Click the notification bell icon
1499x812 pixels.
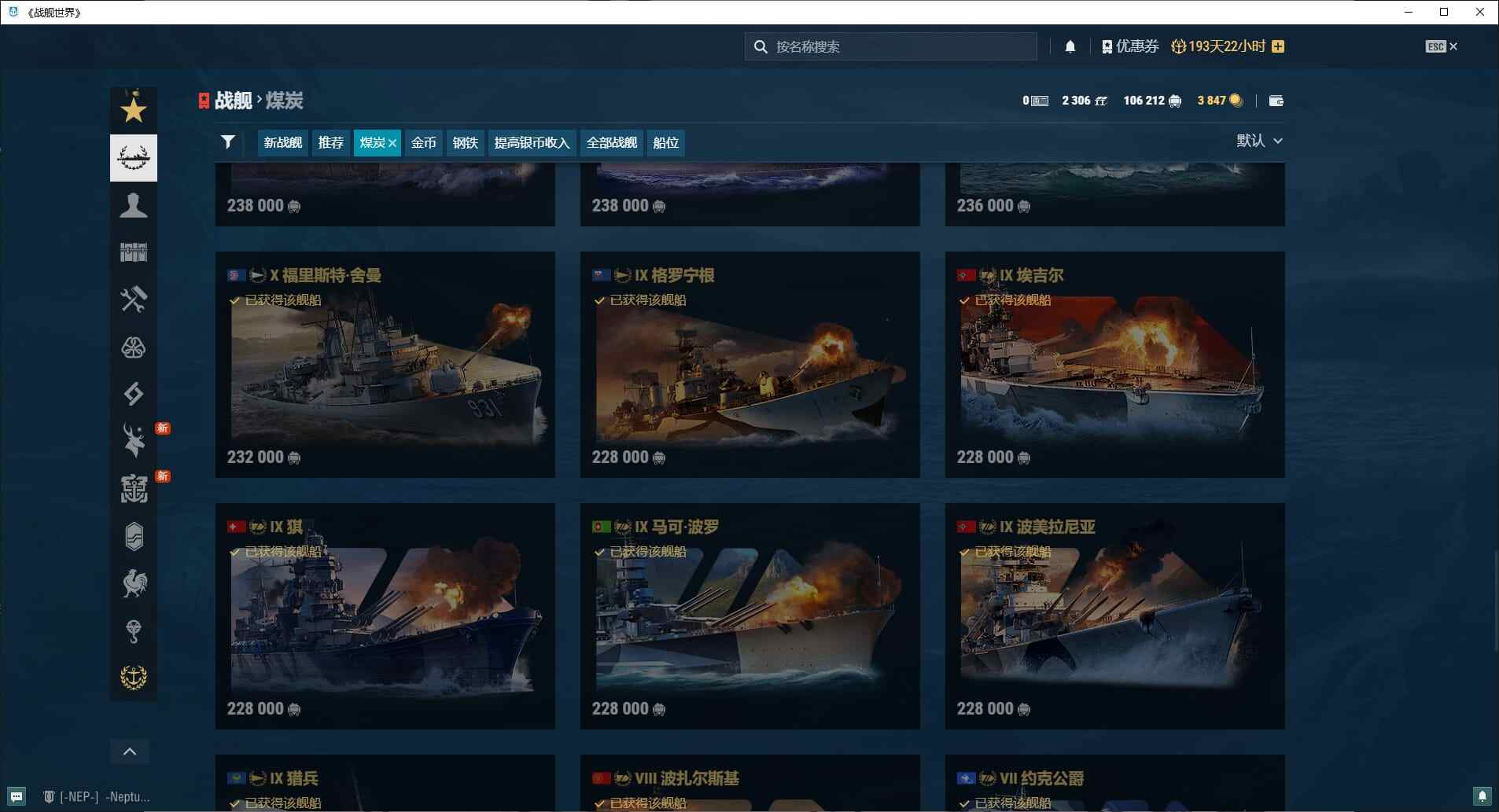click(x=1068, y=46)
